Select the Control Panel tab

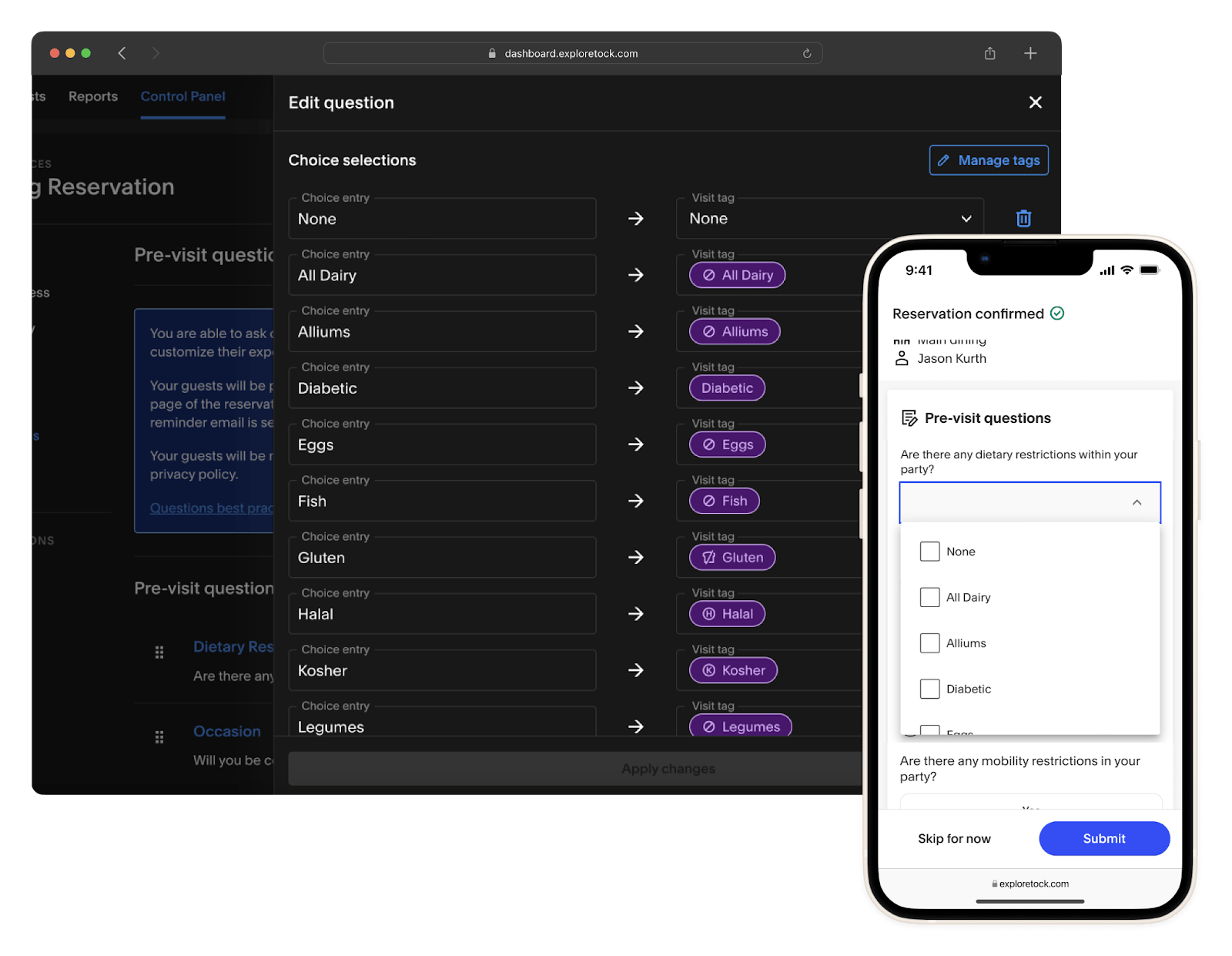click(x=182, y=96)
